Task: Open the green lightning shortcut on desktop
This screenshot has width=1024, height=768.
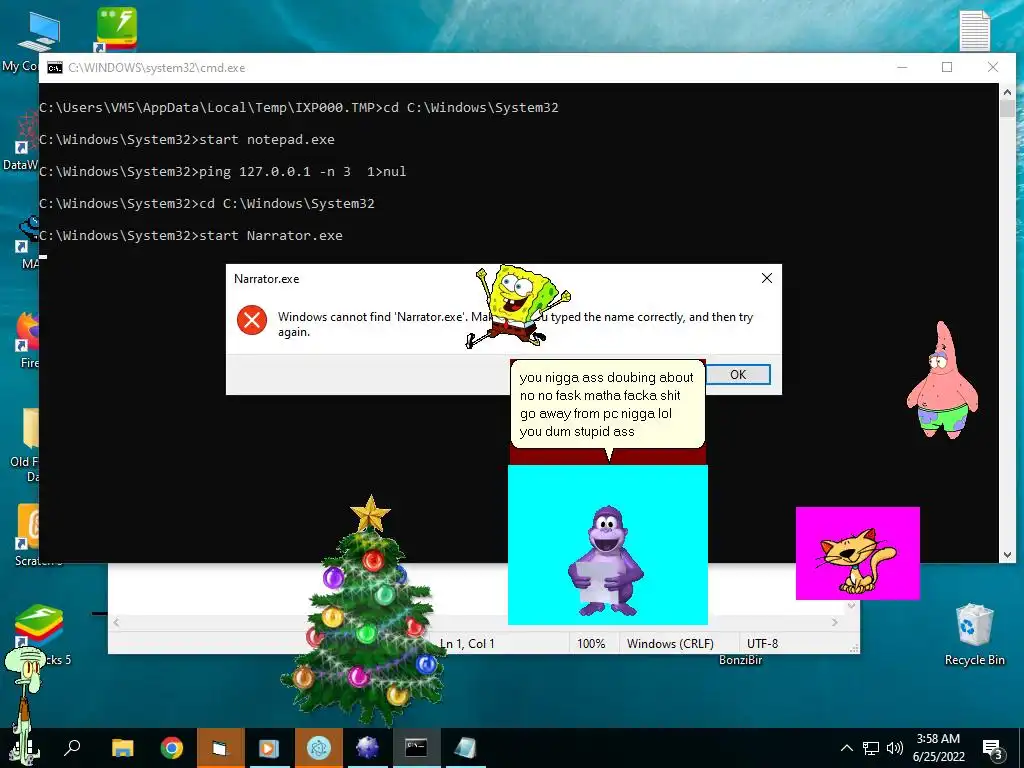Action: (117, 29)
